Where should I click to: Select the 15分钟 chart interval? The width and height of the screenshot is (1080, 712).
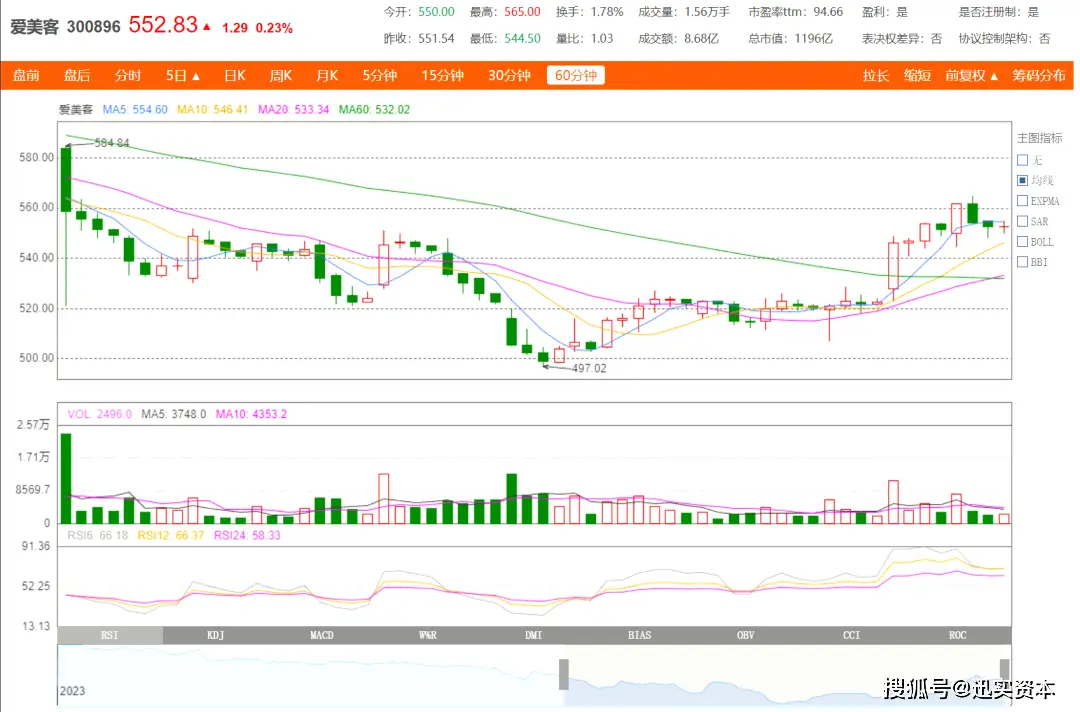[442, 76]
